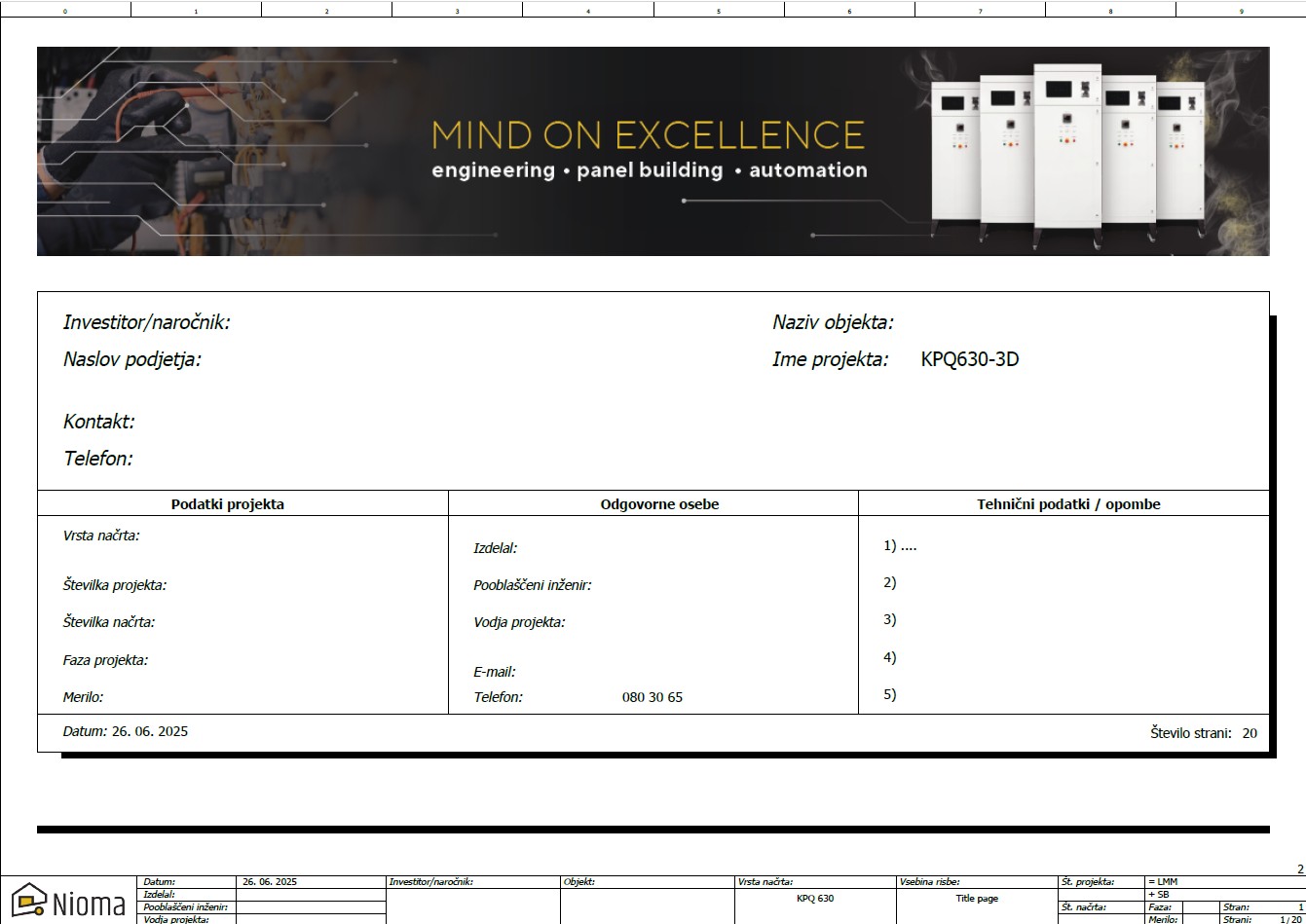Image resolution: width=1306 pixels, height=924 pixels.
Task: Click the KPQ 630 text in Vrsta načrta cell
Action: [x=814, y=897]
